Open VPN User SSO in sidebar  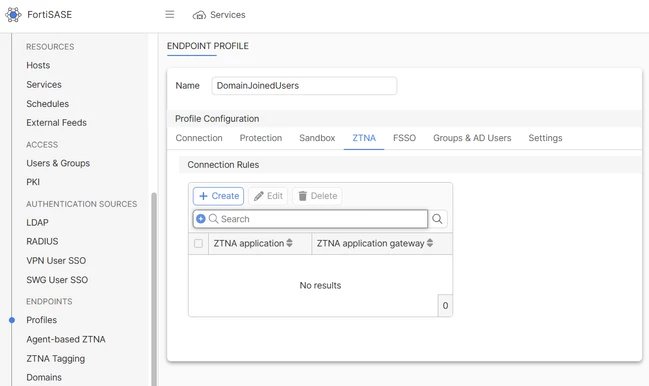tap(56, 261)
